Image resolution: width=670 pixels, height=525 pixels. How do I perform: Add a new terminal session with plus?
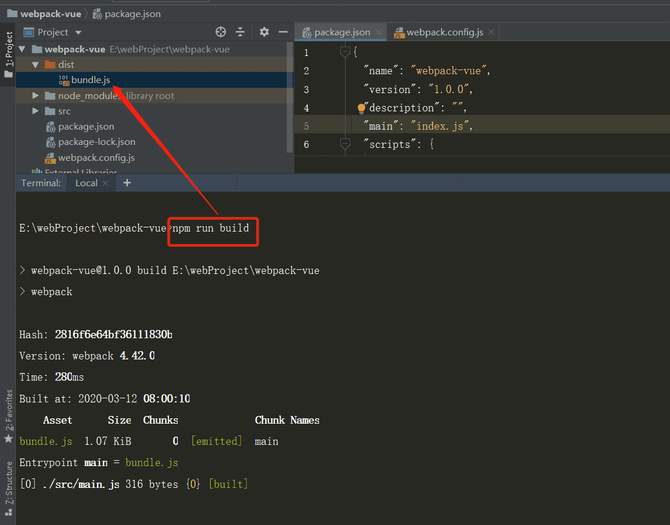(x=127, y=183)
